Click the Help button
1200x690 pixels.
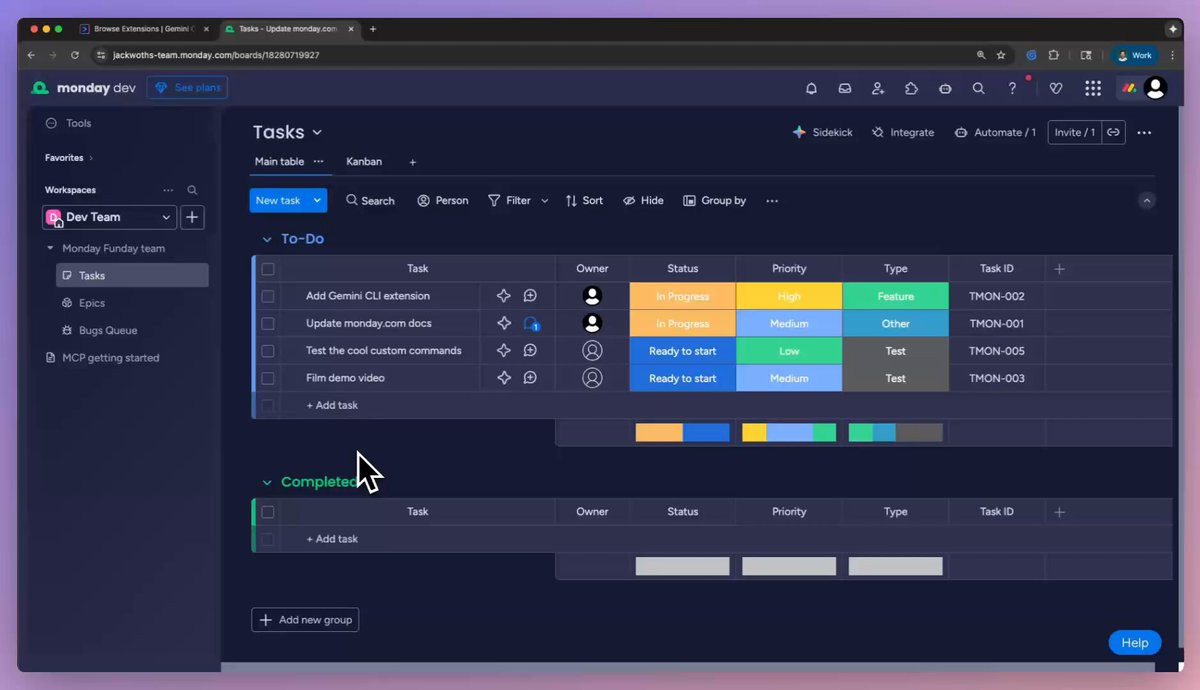tap(1135, 643)
